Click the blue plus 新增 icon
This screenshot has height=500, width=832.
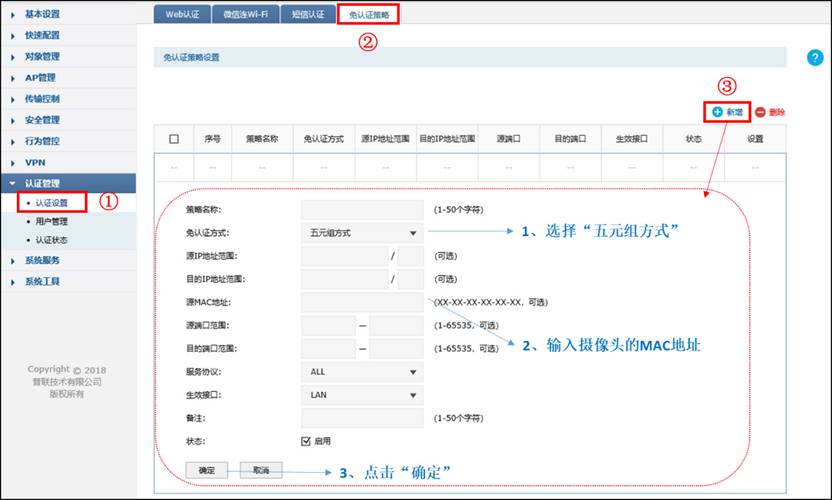click(x=717, y=113)
